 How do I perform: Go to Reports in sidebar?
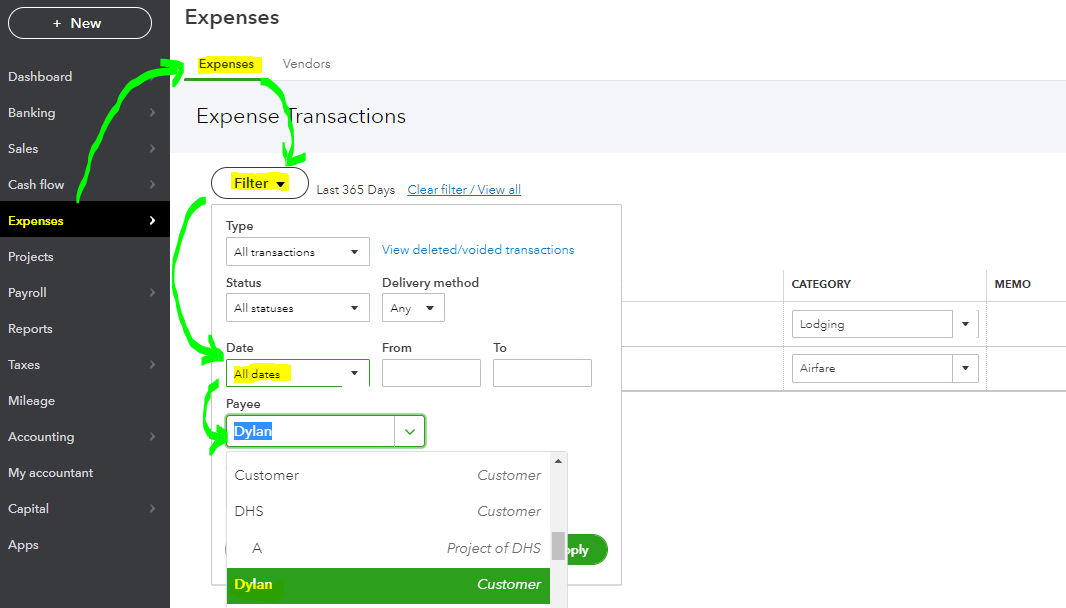(x=30, y=329)
